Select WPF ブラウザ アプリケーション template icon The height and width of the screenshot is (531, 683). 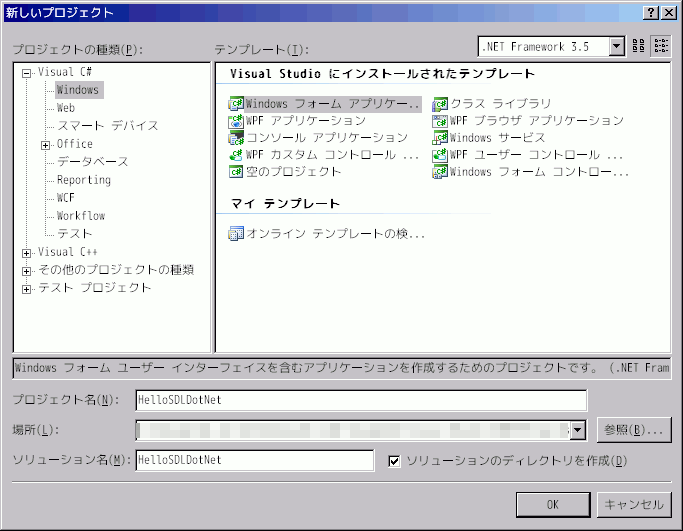(x=440, y=121)
